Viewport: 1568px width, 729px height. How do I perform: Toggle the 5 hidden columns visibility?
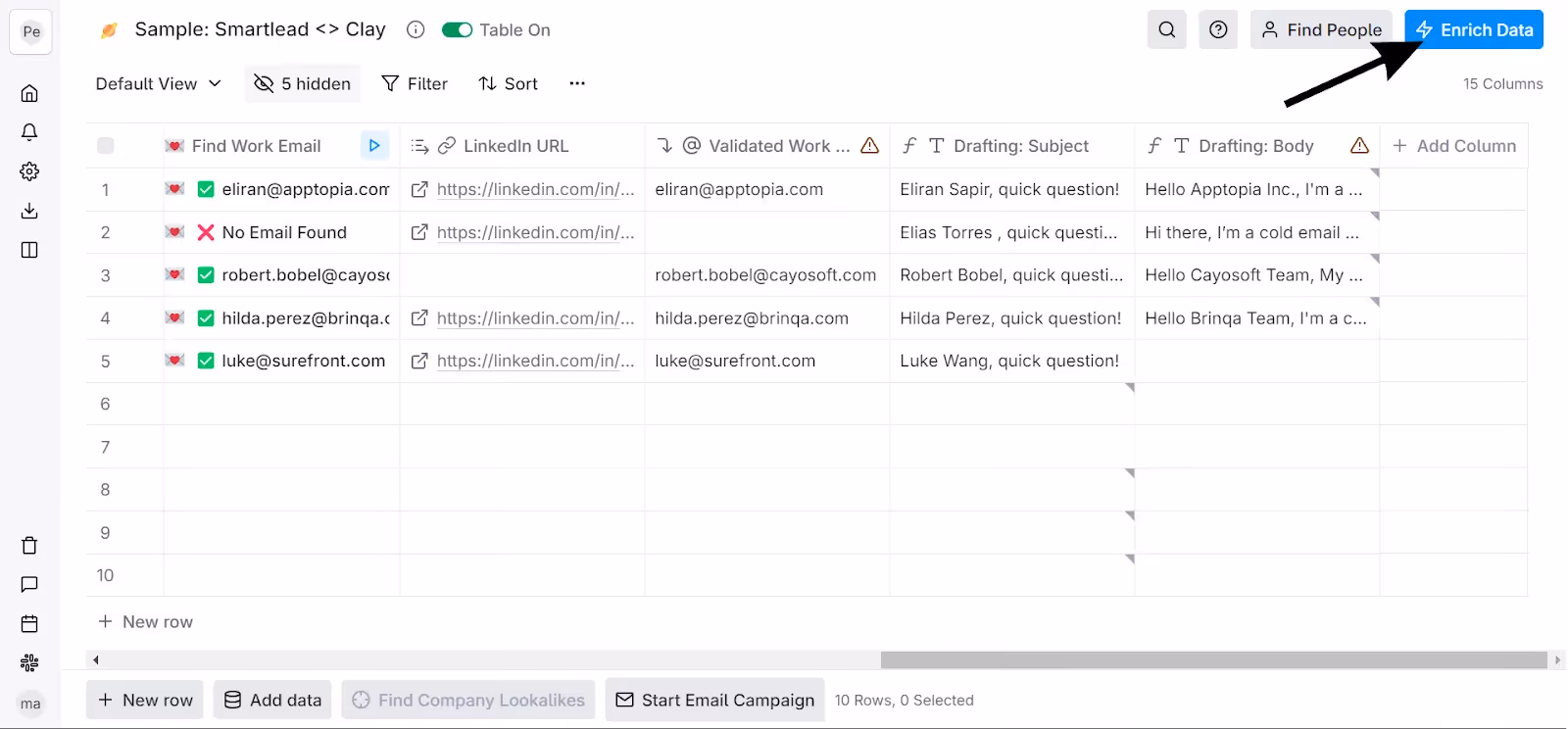pos(303,83)
